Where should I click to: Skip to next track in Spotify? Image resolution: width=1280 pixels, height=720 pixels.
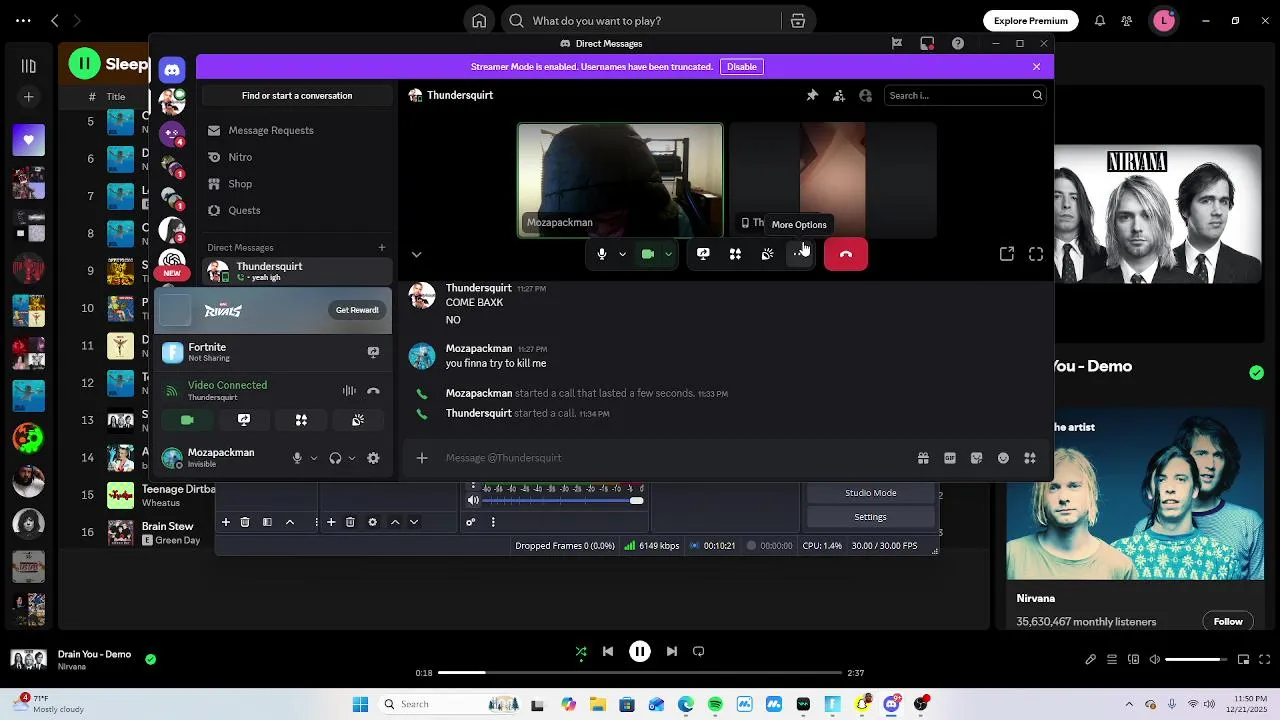point(672,651)
